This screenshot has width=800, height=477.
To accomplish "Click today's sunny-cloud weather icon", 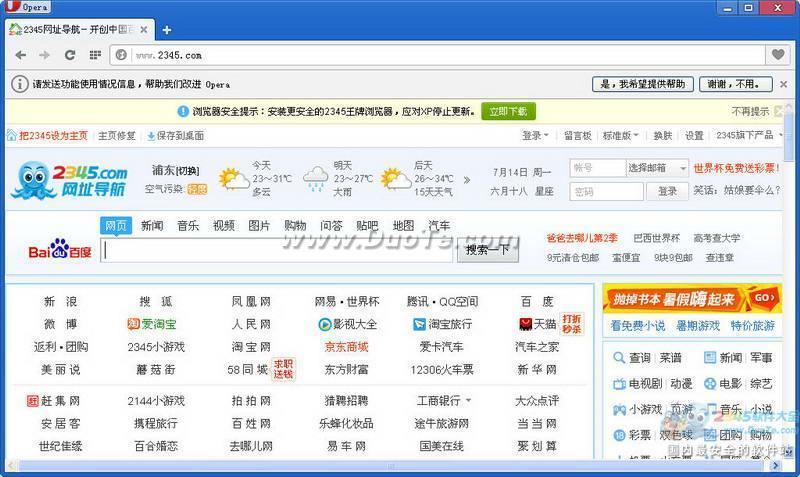I will coord(234,179).
